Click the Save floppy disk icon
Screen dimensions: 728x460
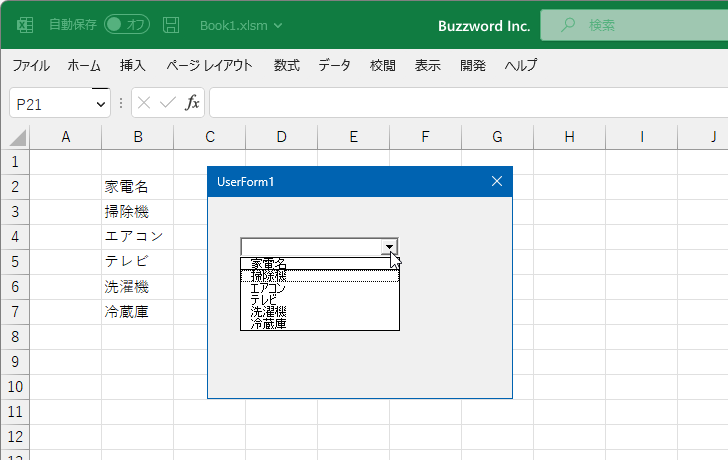pyautogui.click(x=171, y=25)
